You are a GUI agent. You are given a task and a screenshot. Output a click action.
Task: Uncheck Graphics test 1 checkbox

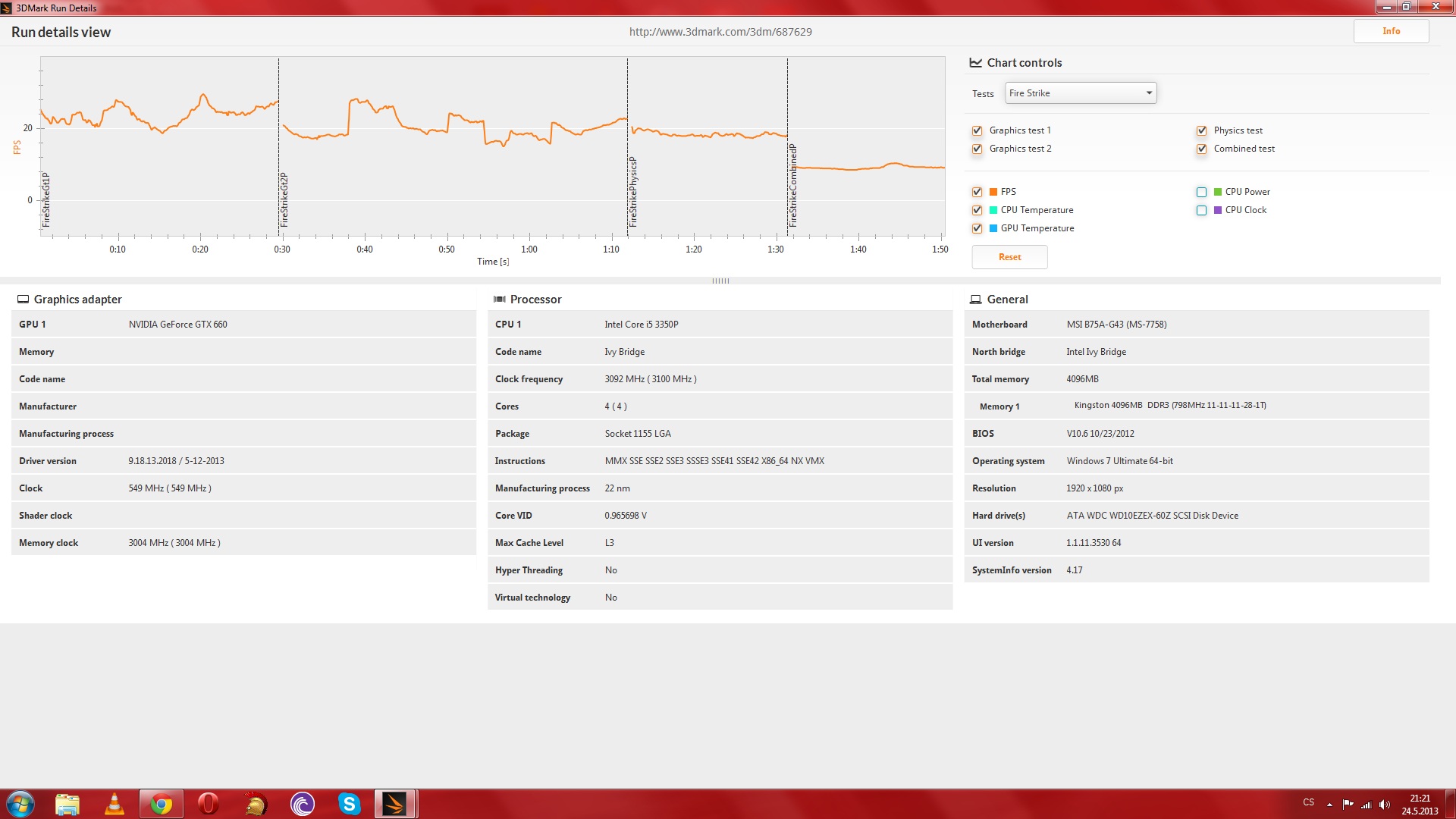pyautogui.click(x=977, y=130)
